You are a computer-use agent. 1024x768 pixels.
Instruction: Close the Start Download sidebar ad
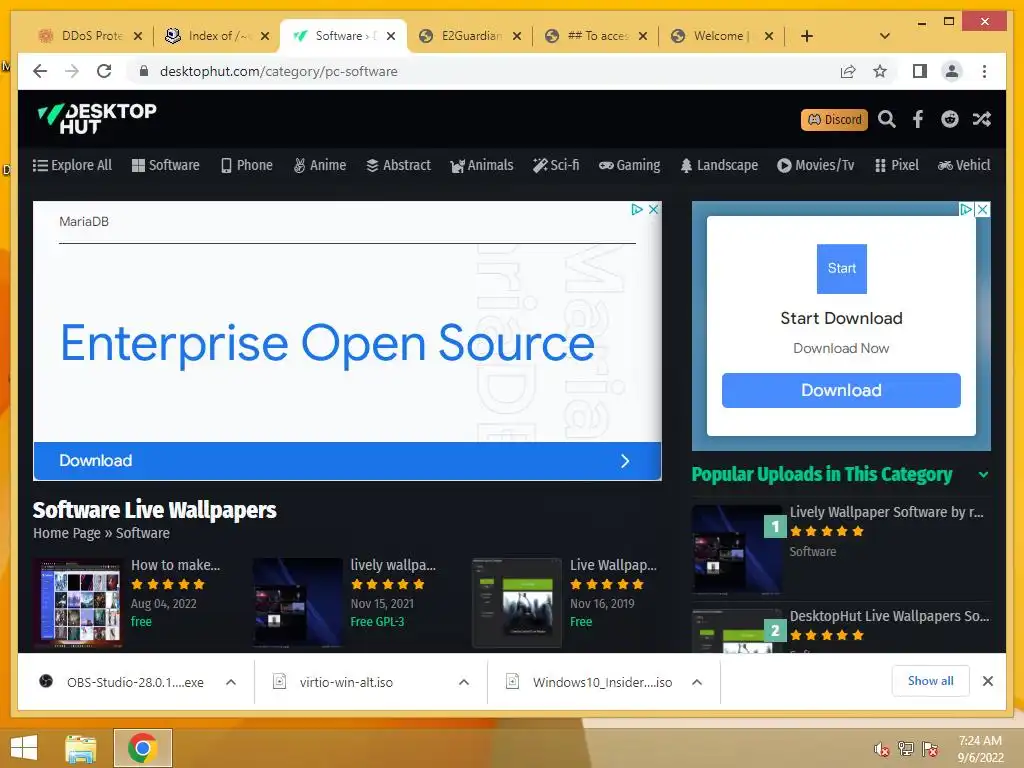coord(982,209)
